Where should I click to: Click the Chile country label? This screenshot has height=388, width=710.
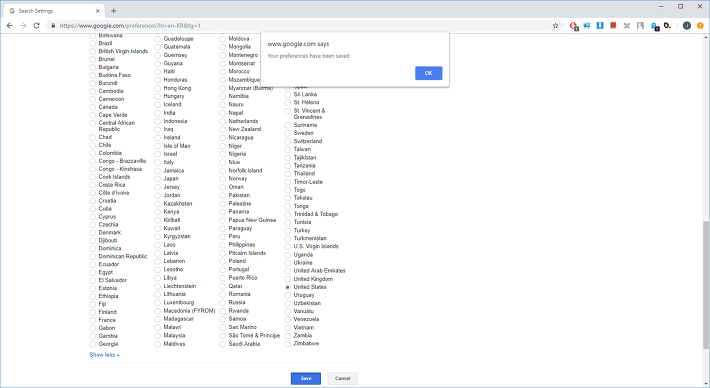pyautogui.click(x=105, y=145)
